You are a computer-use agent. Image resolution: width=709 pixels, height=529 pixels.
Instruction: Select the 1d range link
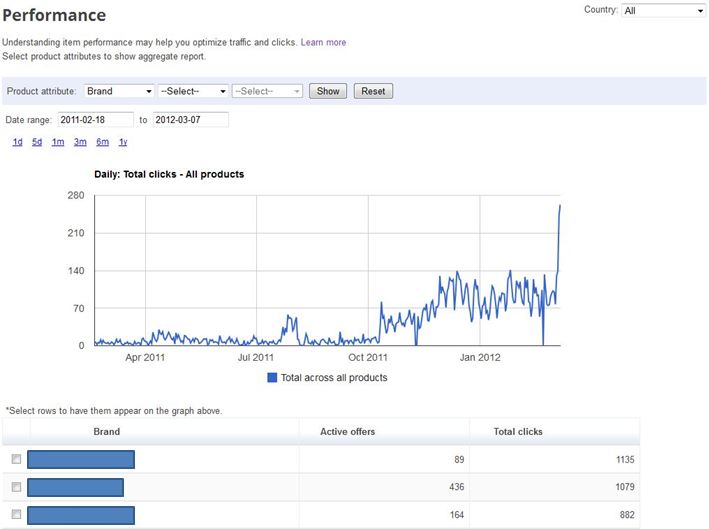point(18,142)
